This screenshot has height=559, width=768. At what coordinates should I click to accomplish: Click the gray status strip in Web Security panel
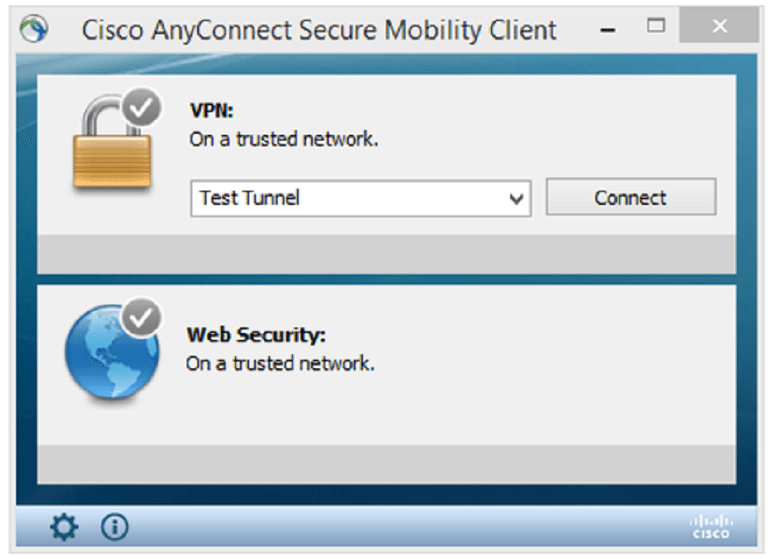pos(386,464)
